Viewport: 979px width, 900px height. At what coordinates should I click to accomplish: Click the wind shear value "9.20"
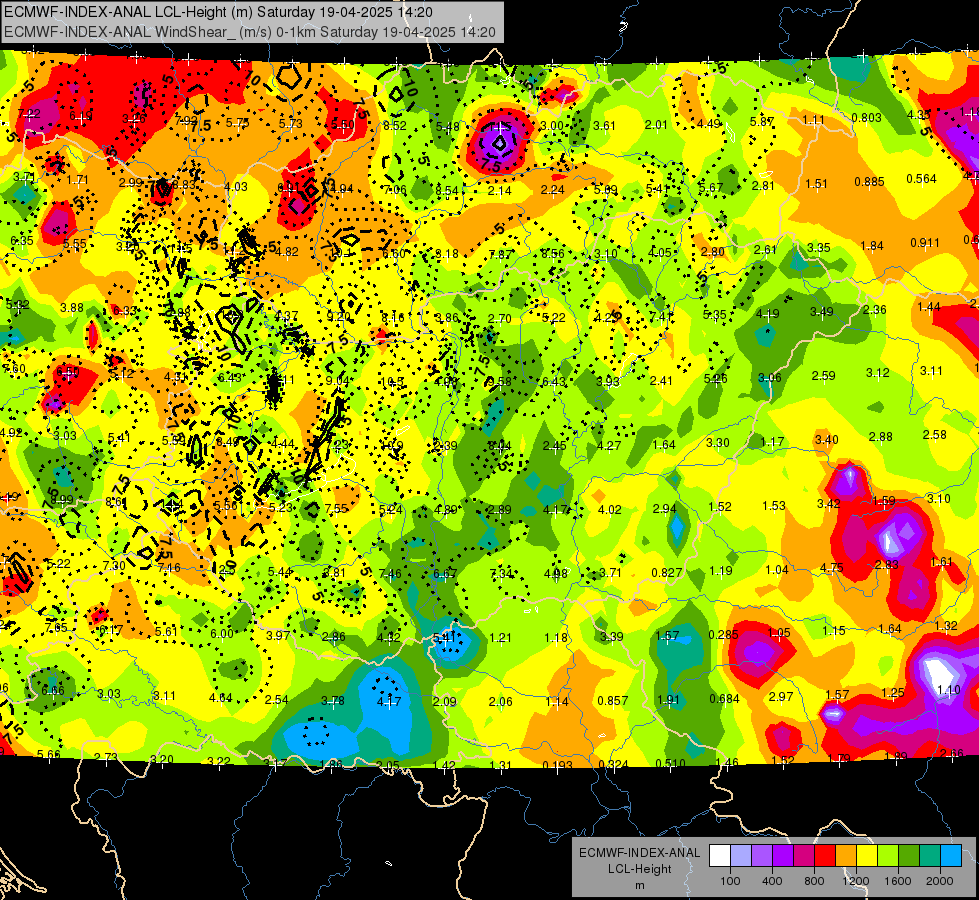click(x=338, y=317)
